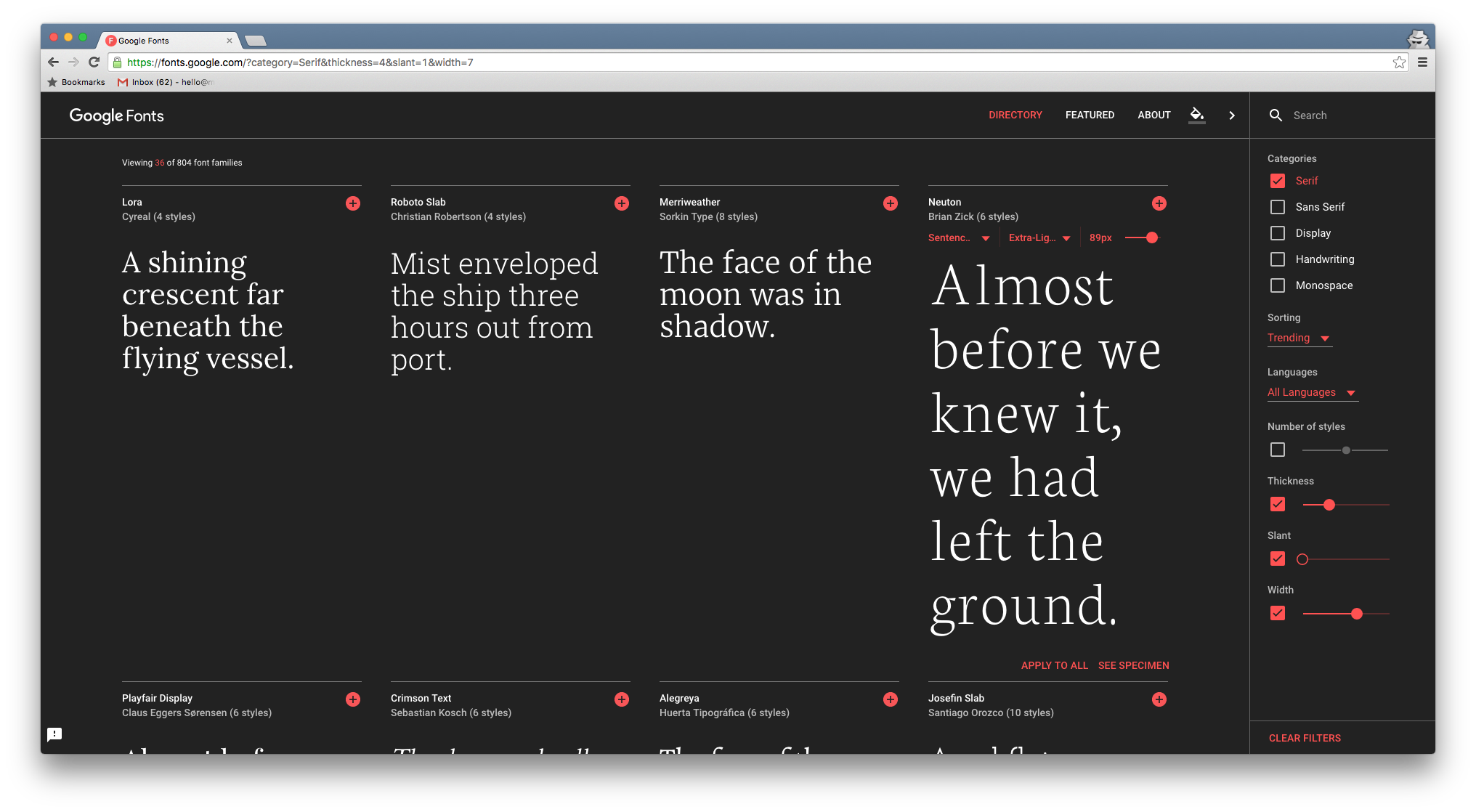Open a new browser tab
Viewport: 1476px width, 812px height.
(256, 41)
